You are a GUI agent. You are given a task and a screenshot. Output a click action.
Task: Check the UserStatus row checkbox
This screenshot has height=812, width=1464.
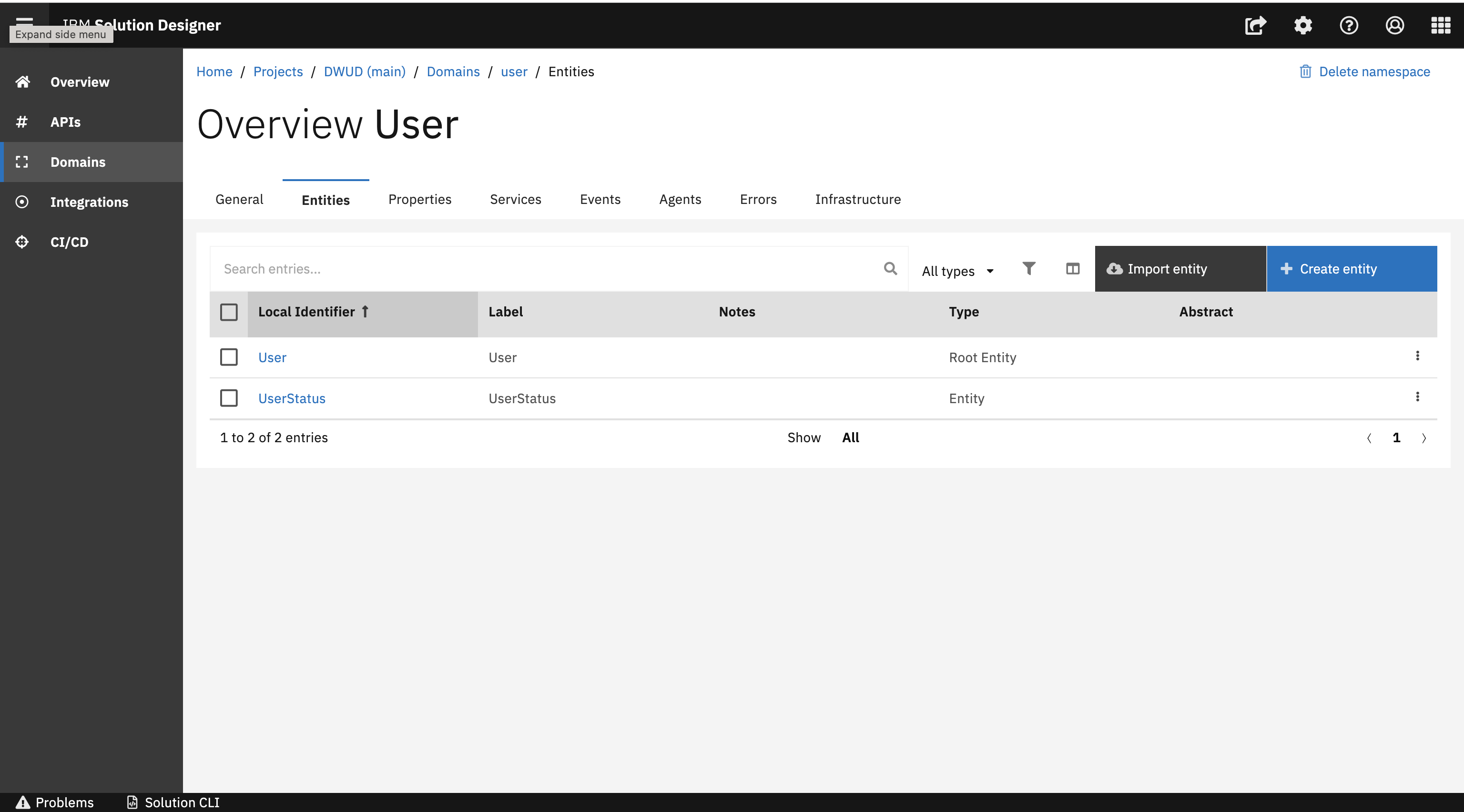coord(229,398)
